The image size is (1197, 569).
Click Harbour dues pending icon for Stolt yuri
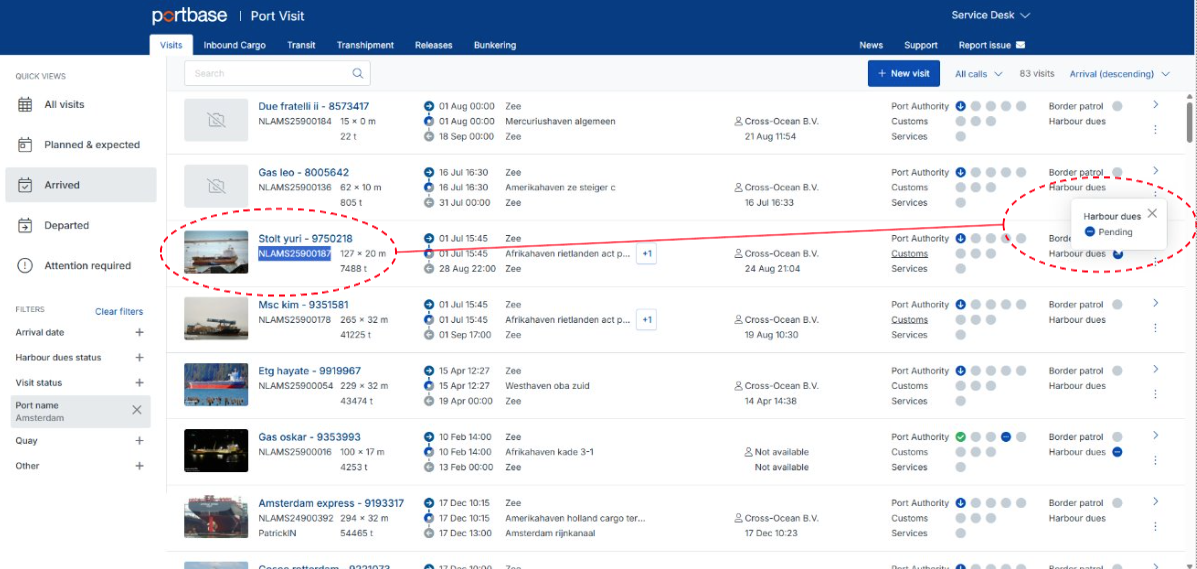coord(1117,254)
